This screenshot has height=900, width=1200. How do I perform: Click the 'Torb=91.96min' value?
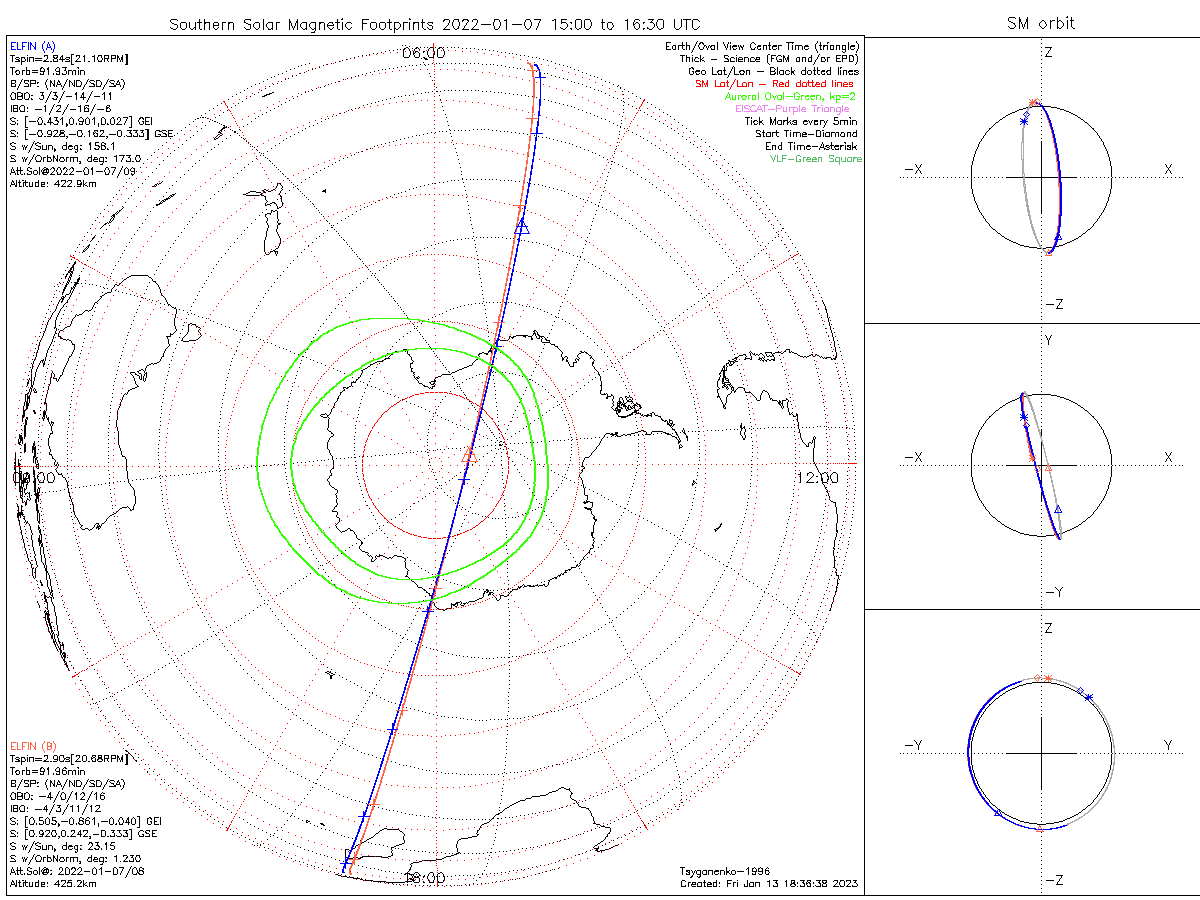pyautogui.click(x=46, y=772)
